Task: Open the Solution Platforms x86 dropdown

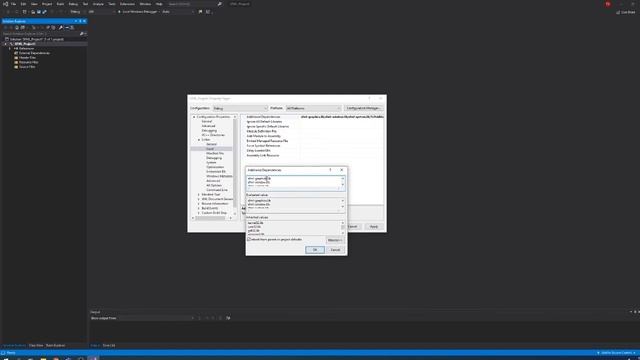Action: click(x=101, y=12)
